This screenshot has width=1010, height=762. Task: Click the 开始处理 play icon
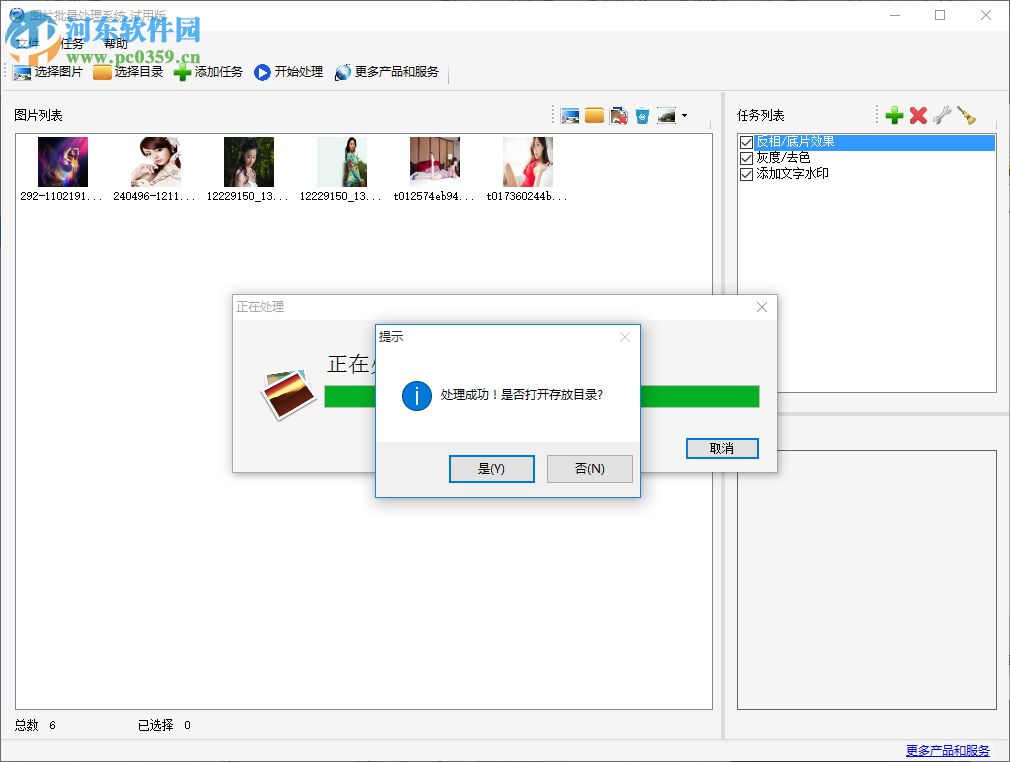[x=260, y=71]
